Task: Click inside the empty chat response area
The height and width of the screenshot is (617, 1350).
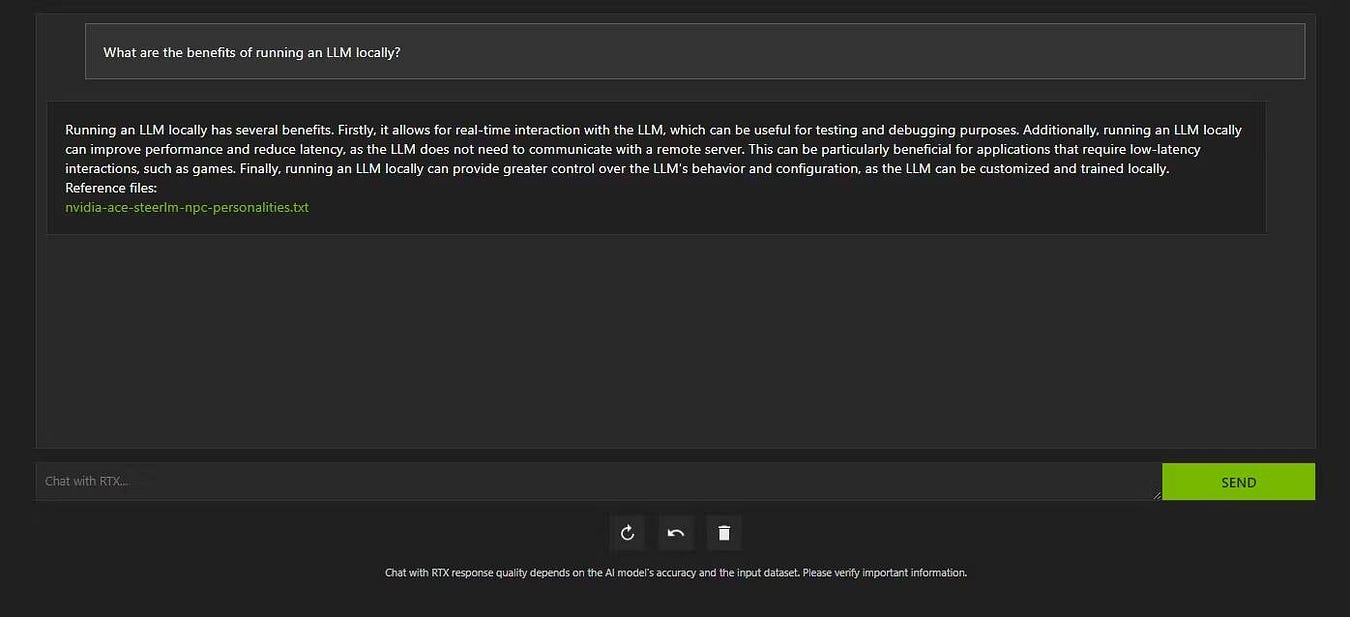Action: pos(675,340)
